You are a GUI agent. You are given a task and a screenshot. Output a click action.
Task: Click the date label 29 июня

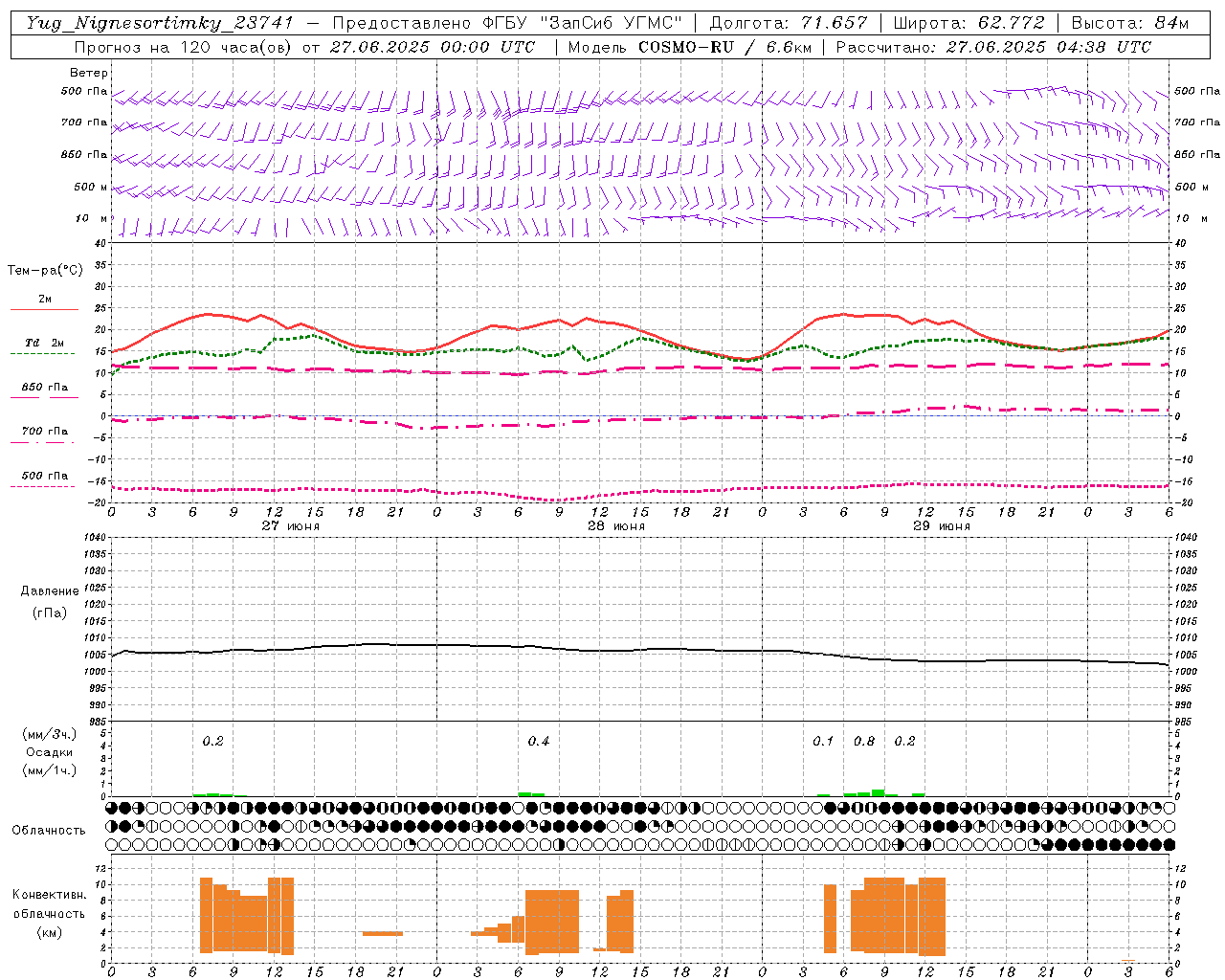point(942,526)
